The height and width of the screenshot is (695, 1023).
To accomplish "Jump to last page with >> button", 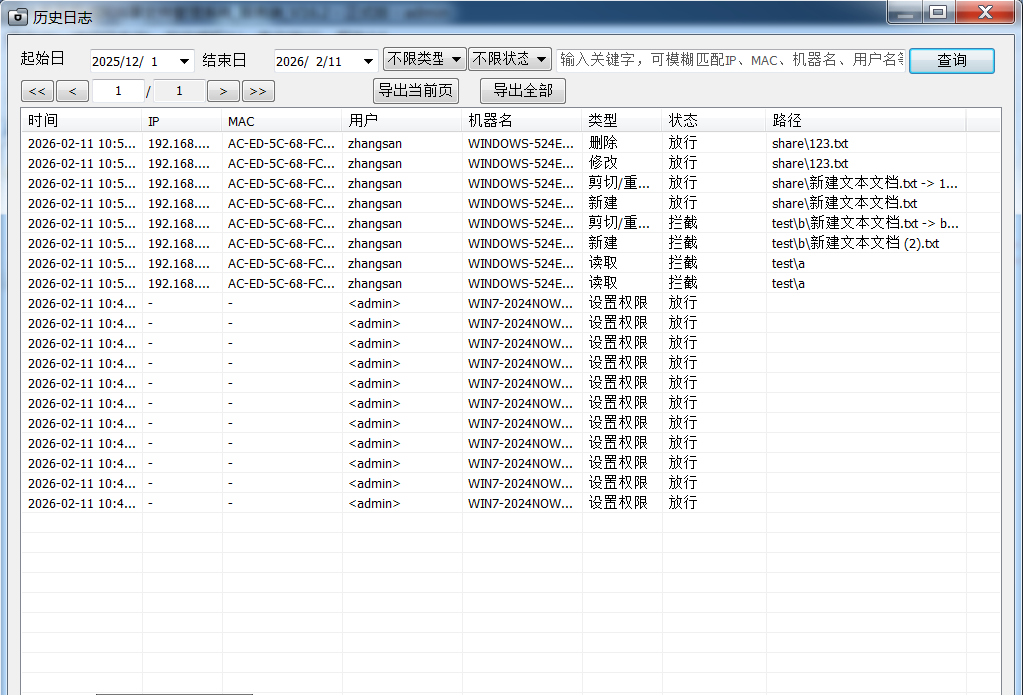I will pos(257,92).
